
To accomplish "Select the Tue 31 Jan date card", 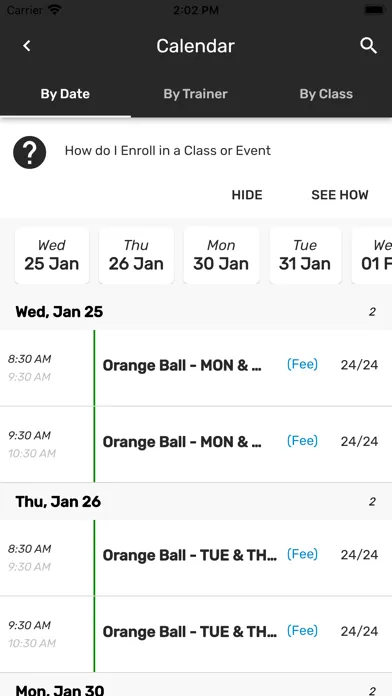I will 305,255.
